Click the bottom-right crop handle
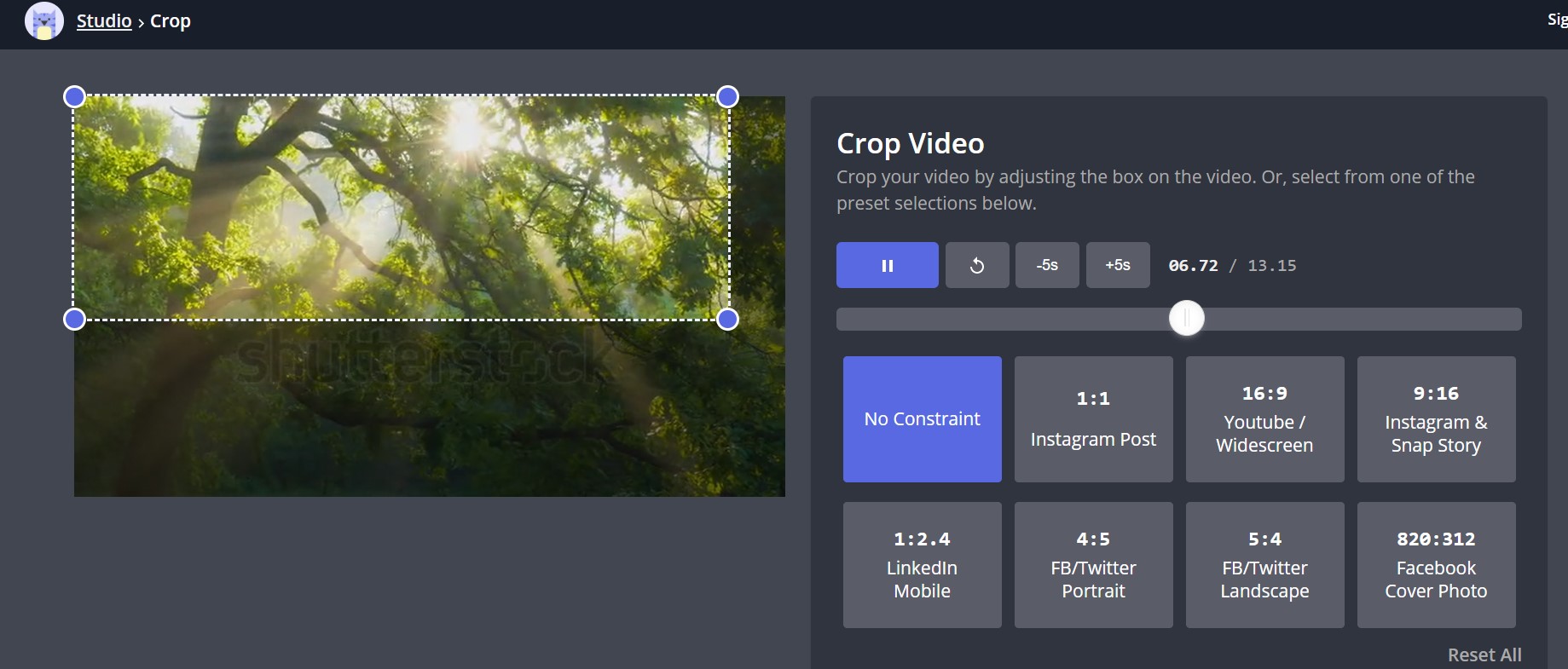 [x=727, y=320]
